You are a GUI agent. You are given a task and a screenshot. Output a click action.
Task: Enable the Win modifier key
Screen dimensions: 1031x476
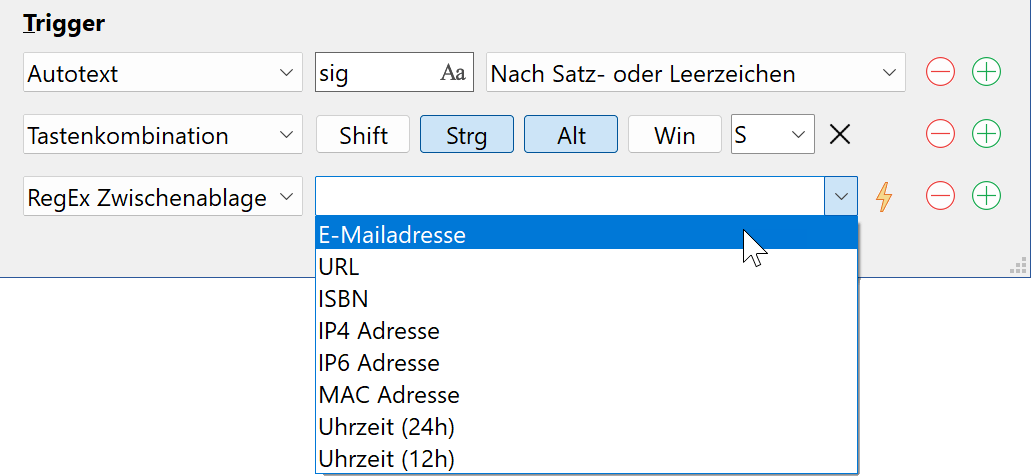pyautogui.click(x=675, y=134)
